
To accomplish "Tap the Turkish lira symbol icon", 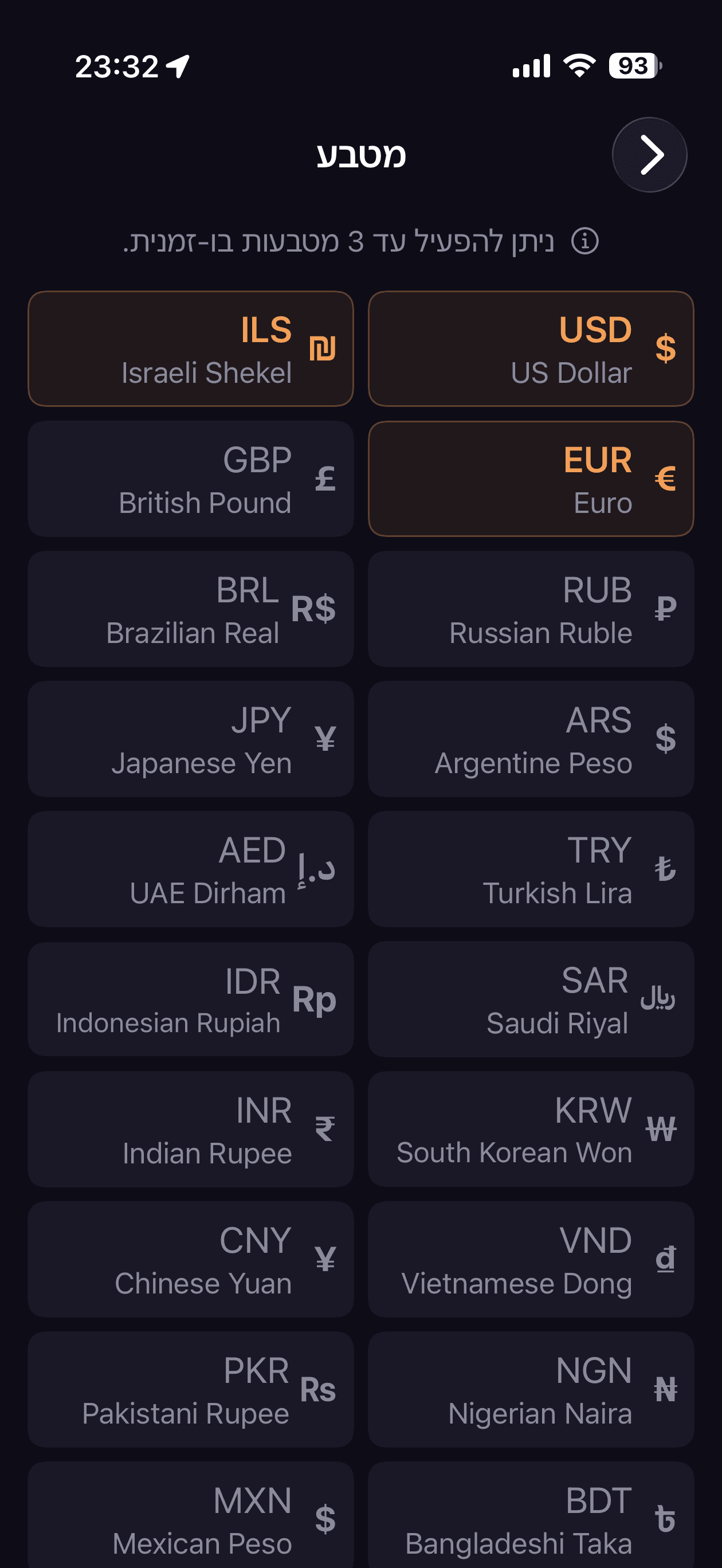I will 665,869.
